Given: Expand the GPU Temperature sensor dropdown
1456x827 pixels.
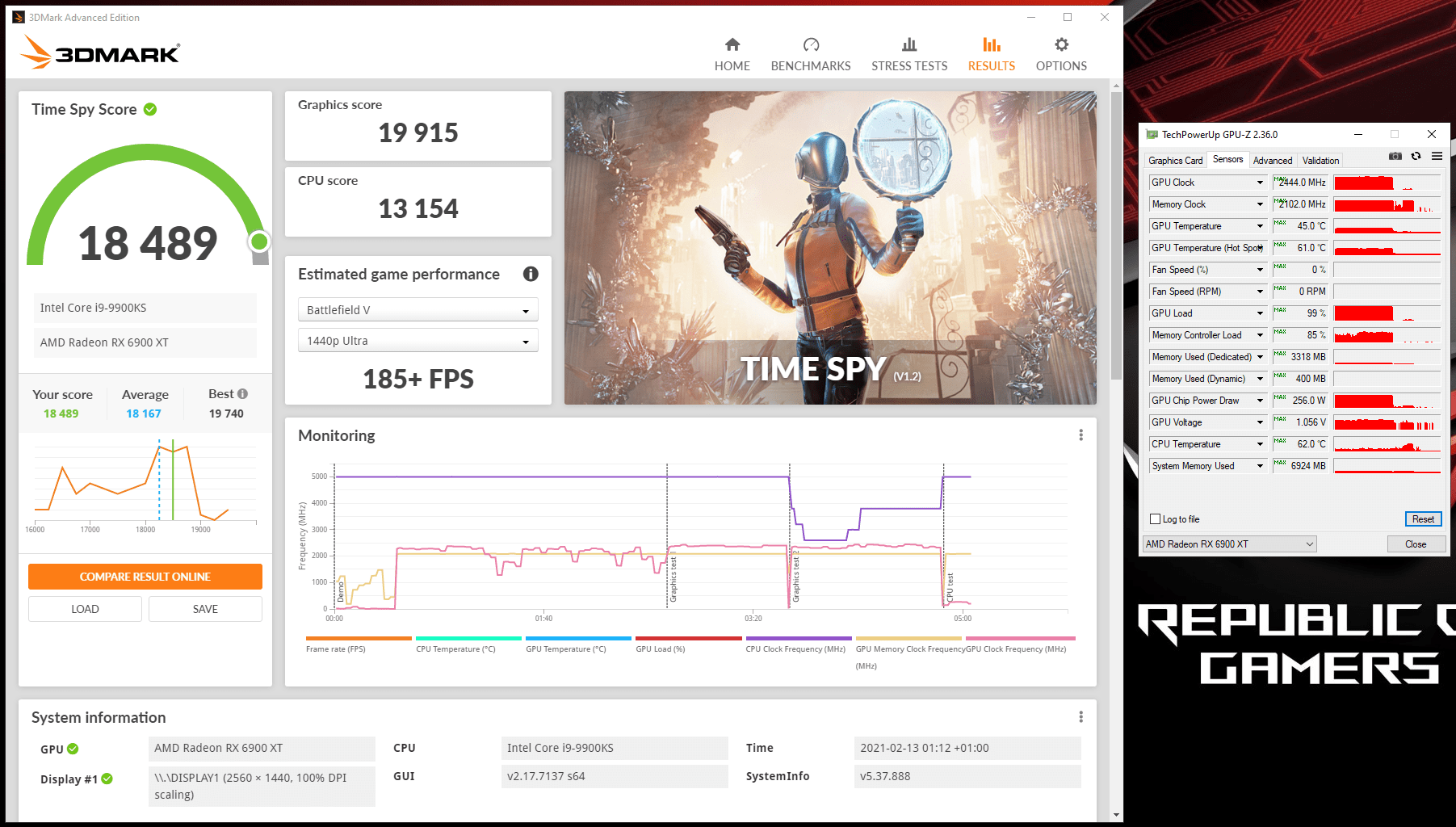Looking at the screenshot, I should (1260, 226).
